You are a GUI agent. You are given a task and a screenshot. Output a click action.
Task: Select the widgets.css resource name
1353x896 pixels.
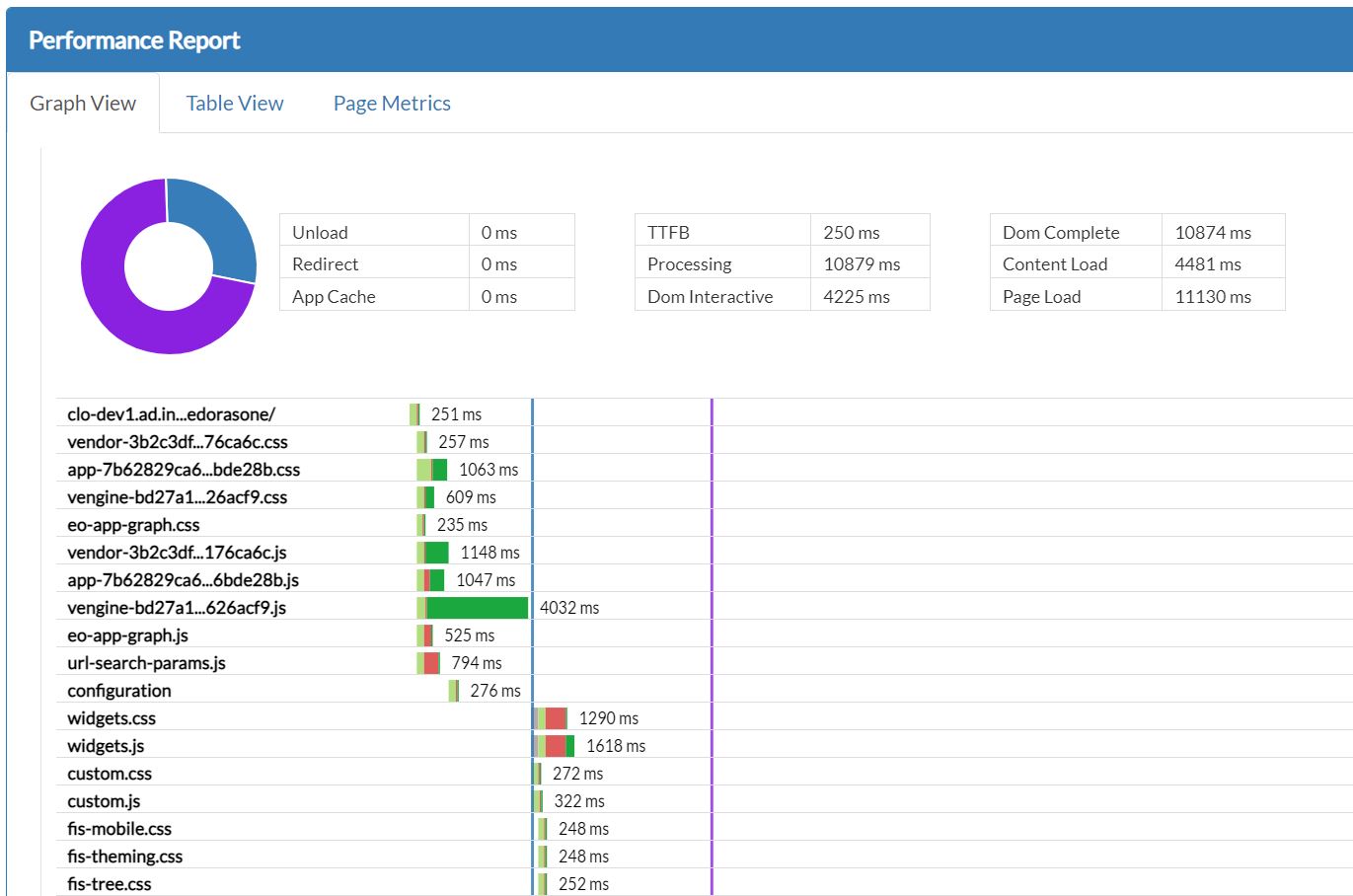[x=112, y=718]
